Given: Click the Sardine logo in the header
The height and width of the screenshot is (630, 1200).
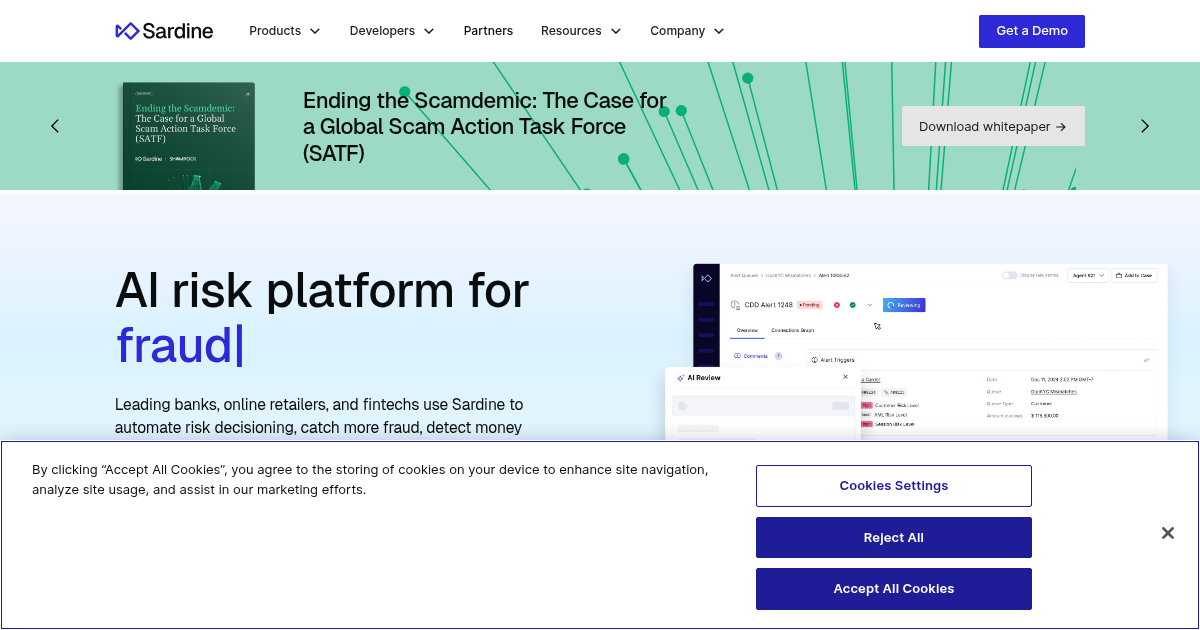Looking at the screenshot, I should [x=164, y=31].
